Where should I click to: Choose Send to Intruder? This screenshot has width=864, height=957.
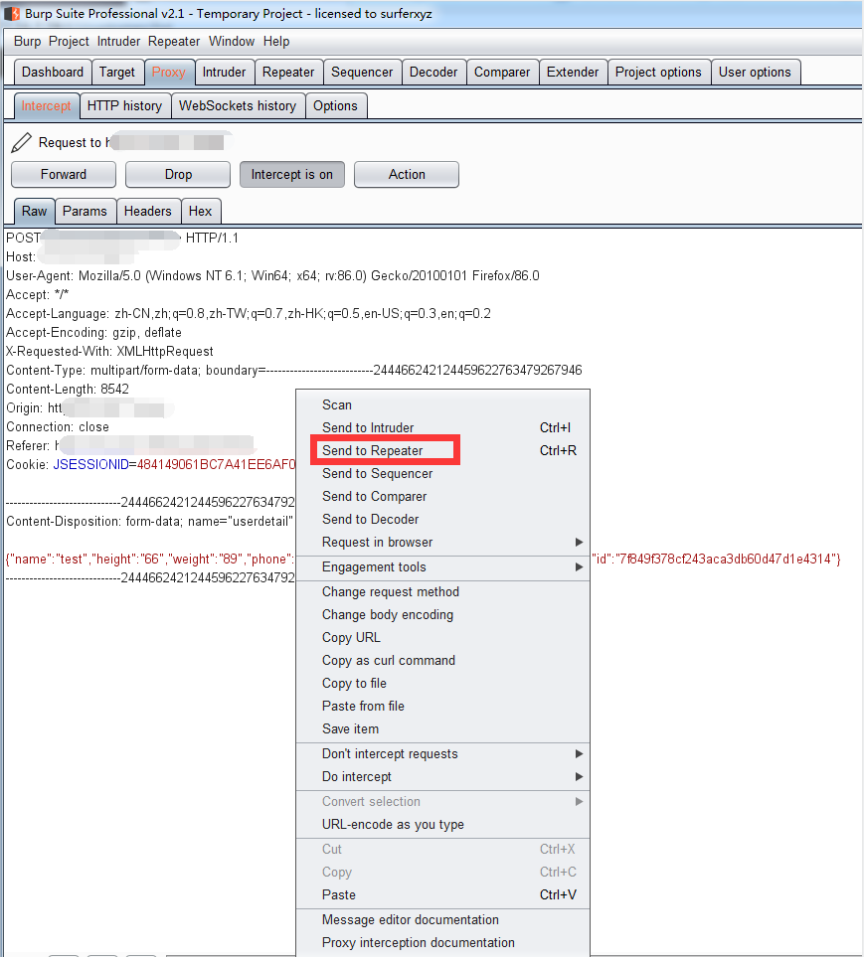(443, 428)
